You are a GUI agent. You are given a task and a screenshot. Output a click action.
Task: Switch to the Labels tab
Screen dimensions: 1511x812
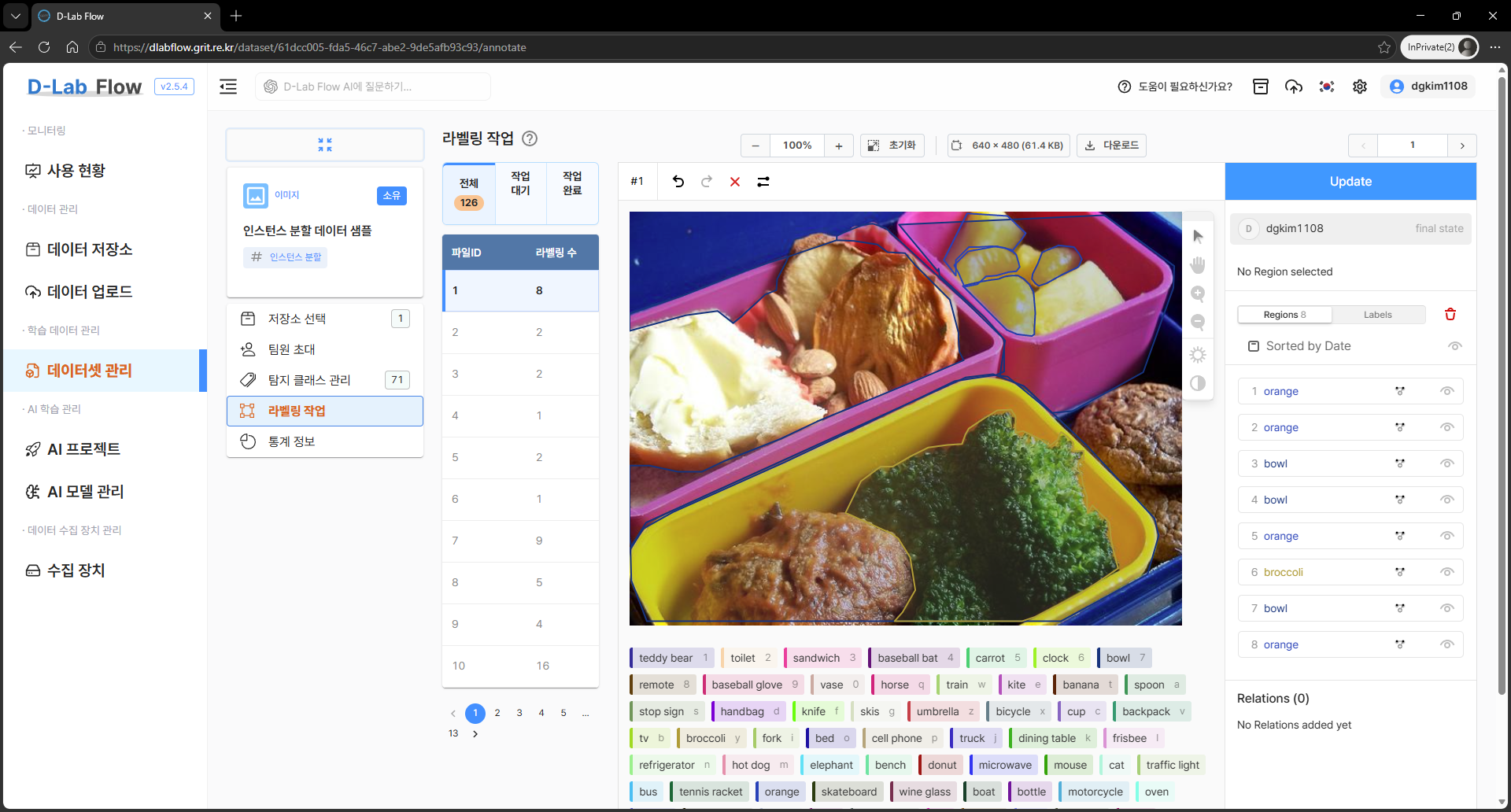(1378, 315)
